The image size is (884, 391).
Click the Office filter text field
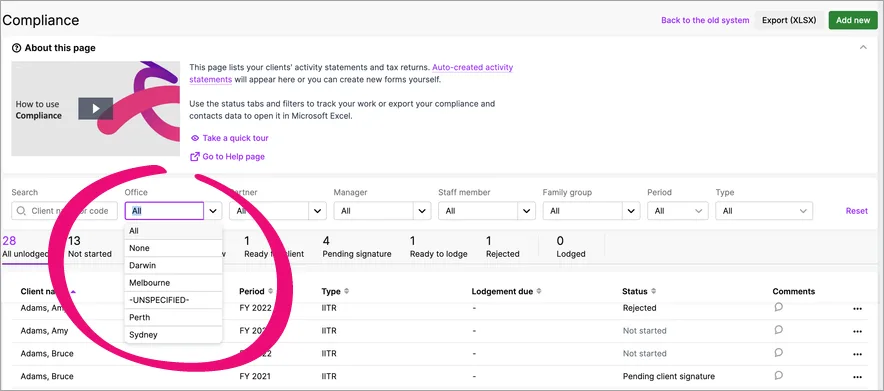click(x=164, y=211)
